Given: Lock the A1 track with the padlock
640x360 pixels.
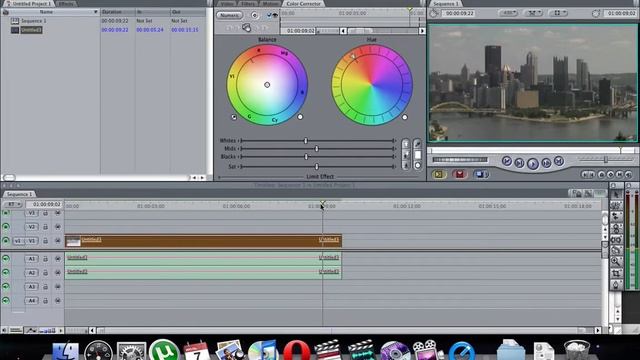Looking at the screenshot, I should (x=45, y=259).
